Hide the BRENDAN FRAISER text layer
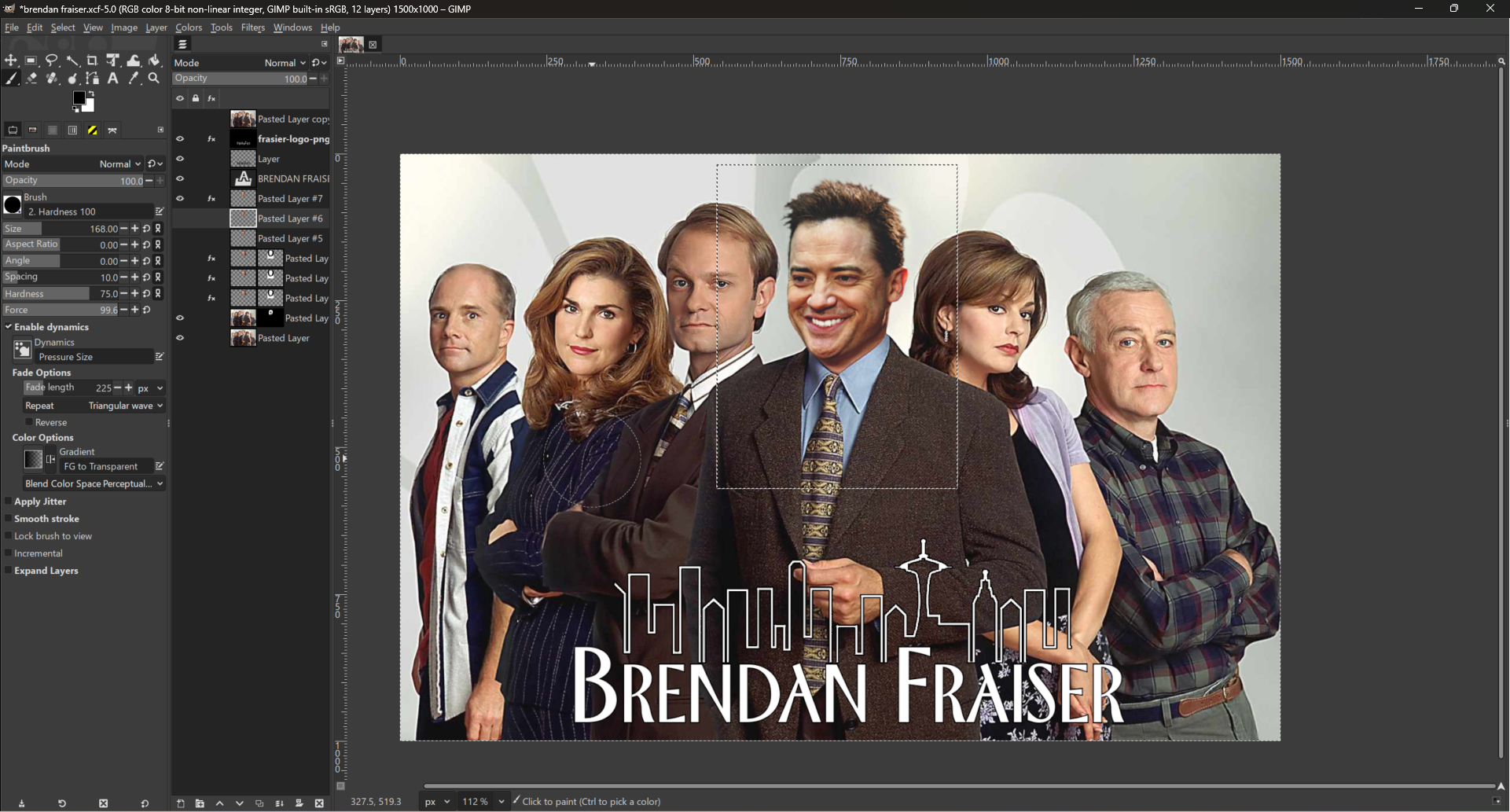 (180, 178)
